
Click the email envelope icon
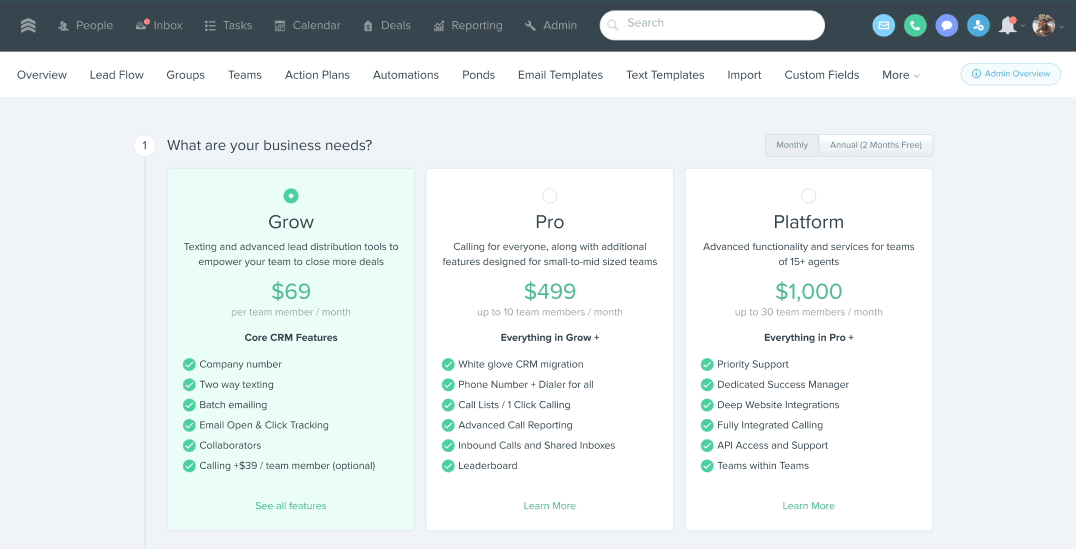883,26
